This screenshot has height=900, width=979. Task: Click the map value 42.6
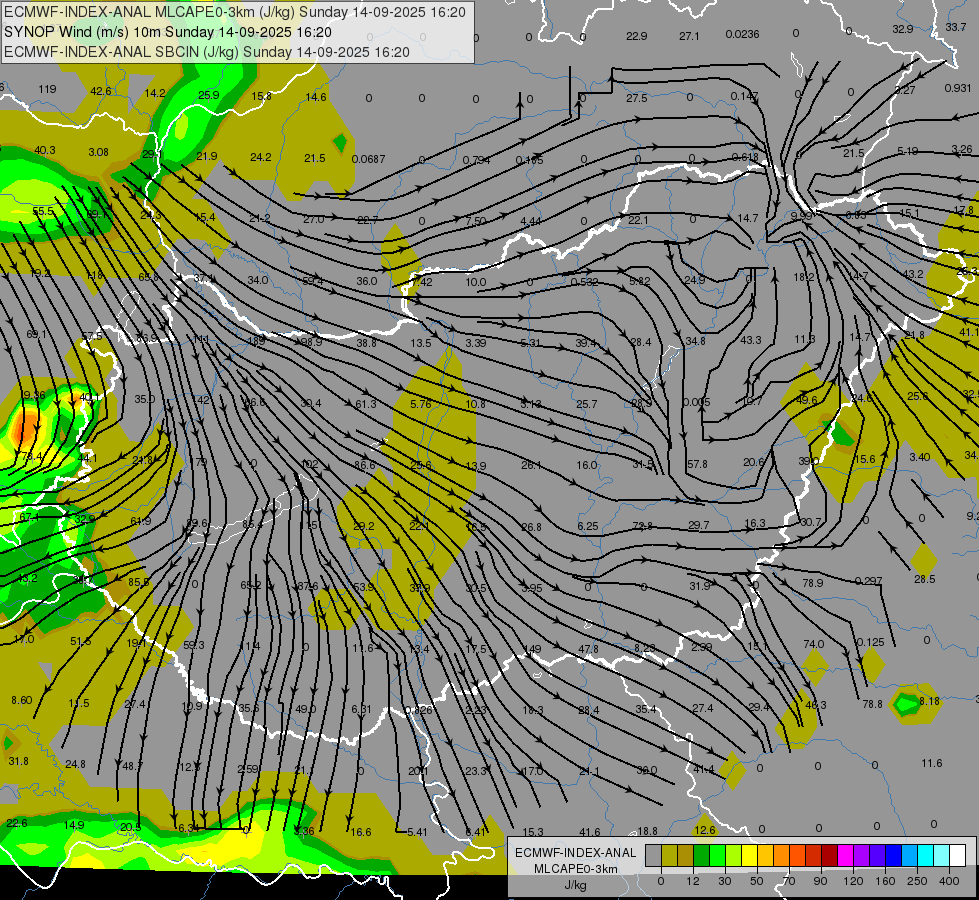click(101, 91)
